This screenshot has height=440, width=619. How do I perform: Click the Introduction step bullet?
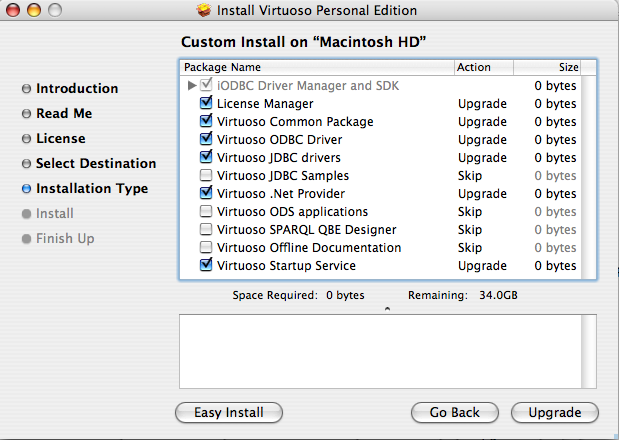26,89
